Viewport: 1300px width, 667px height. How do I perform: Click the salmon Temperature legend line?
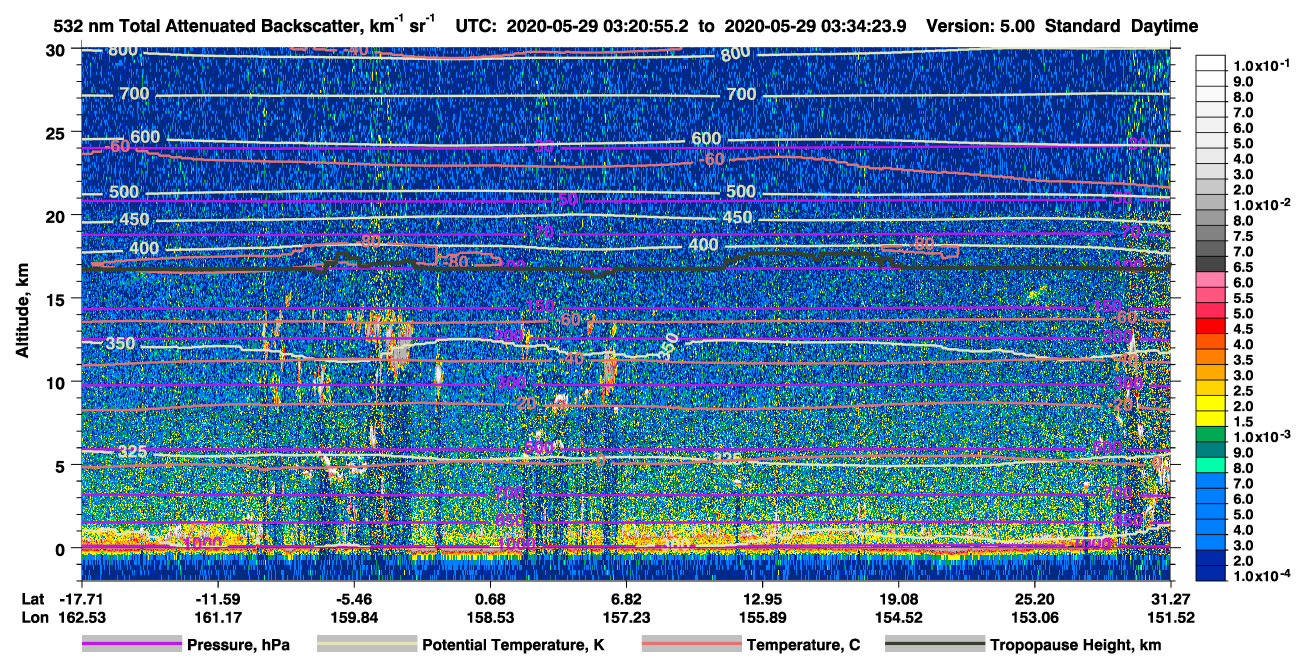click(x=691, y=645)
